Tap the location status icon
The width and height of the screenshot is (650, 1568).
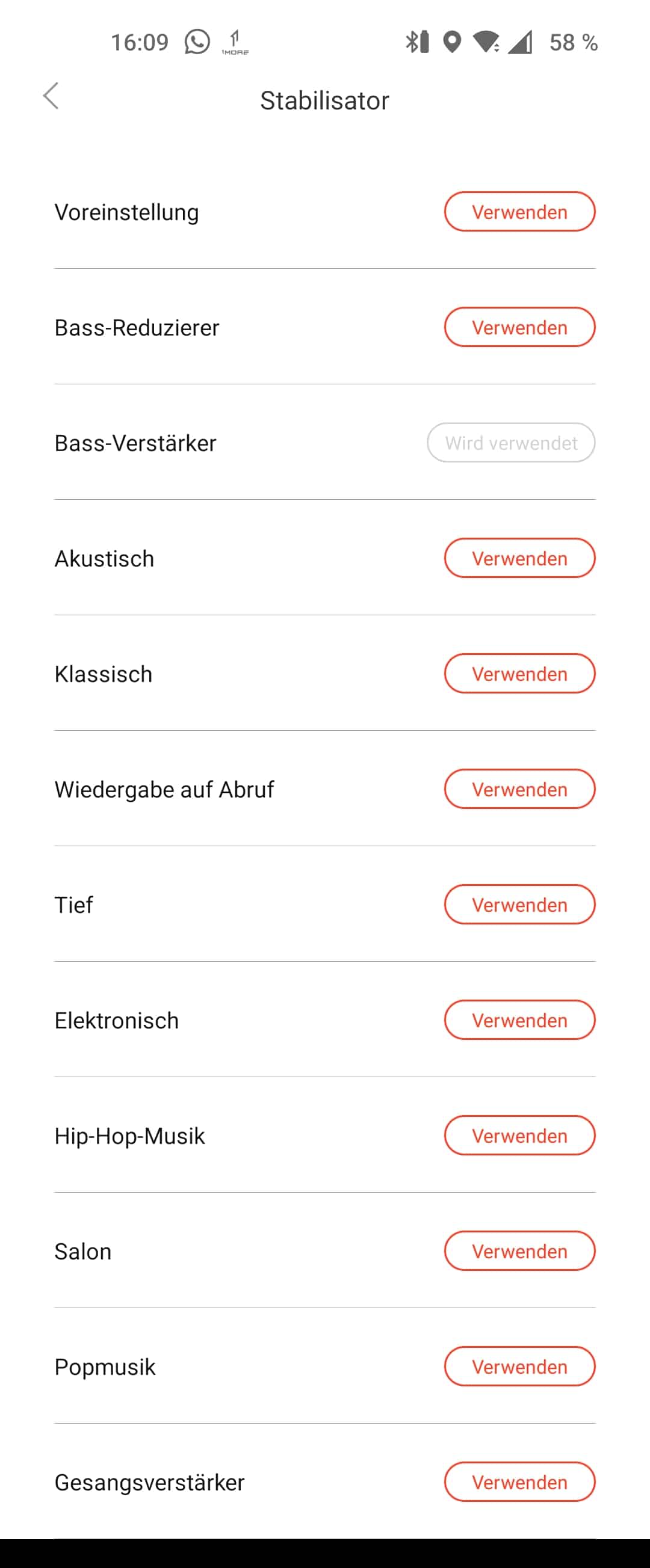451,42
